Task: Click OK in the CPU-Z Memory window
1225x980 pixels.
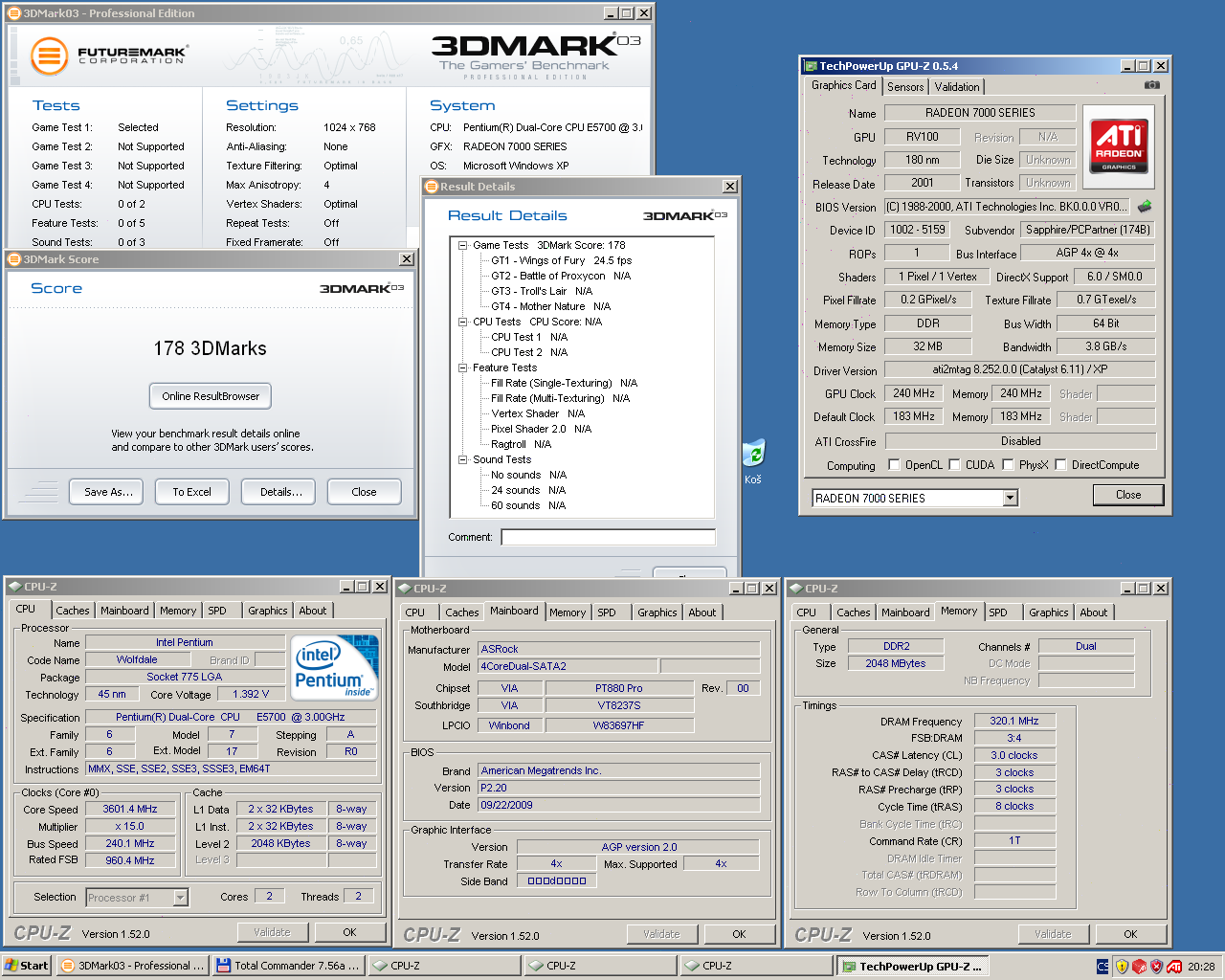Action: (1130, 934)
